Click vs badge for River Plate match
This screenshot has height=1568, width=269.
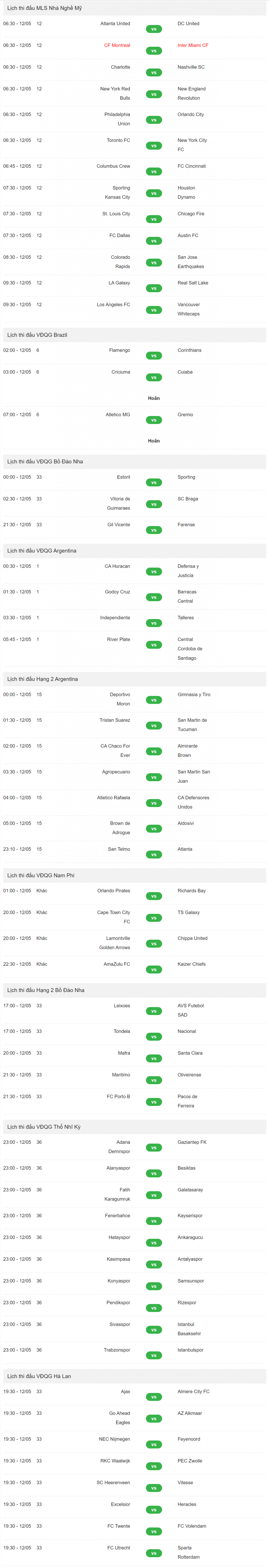click(x=154, y=645)
